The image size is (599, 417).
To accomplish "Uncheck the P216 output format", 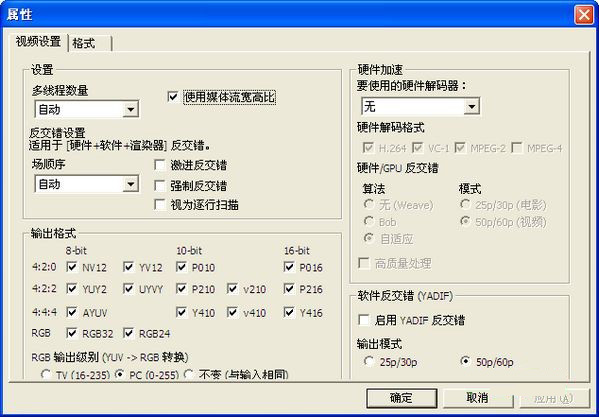I will click(x=289, y=289).
